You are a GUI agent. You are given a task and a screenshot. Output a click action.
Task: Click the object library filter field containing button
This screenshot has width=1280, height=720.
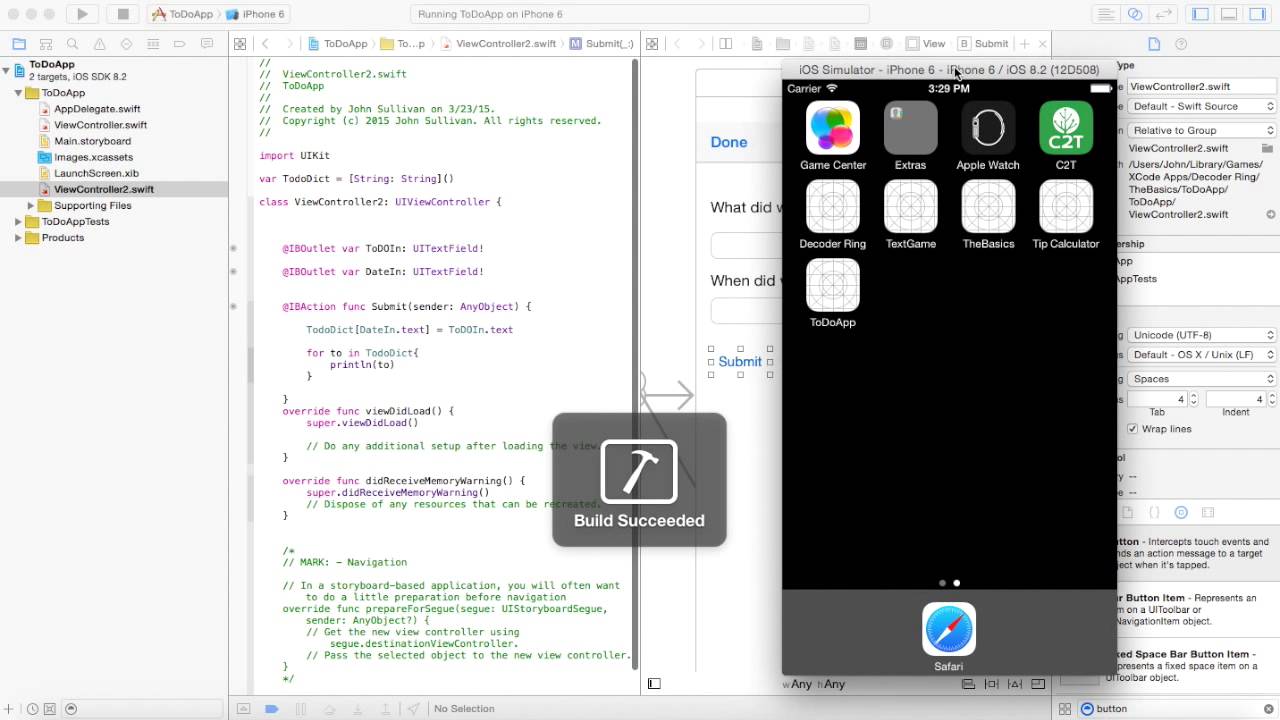tap(1176, 709)
